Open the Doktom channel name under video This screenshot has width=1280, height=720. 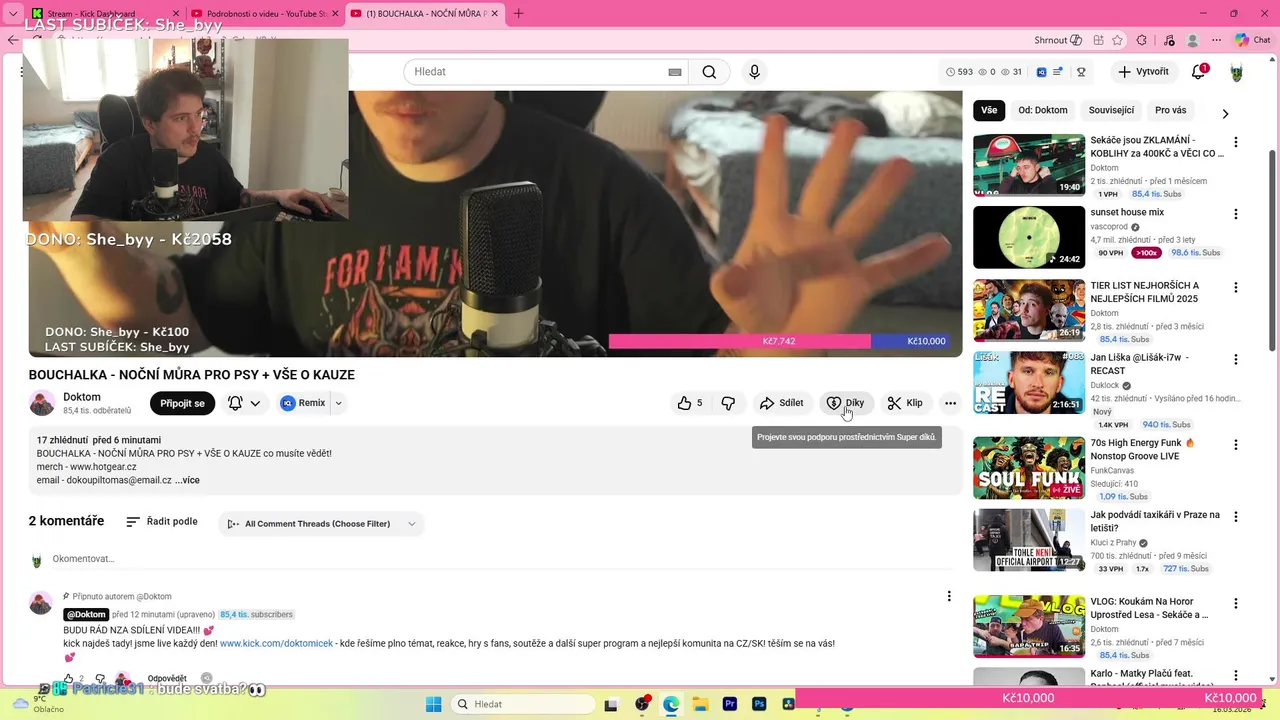(x=82, y=397)
